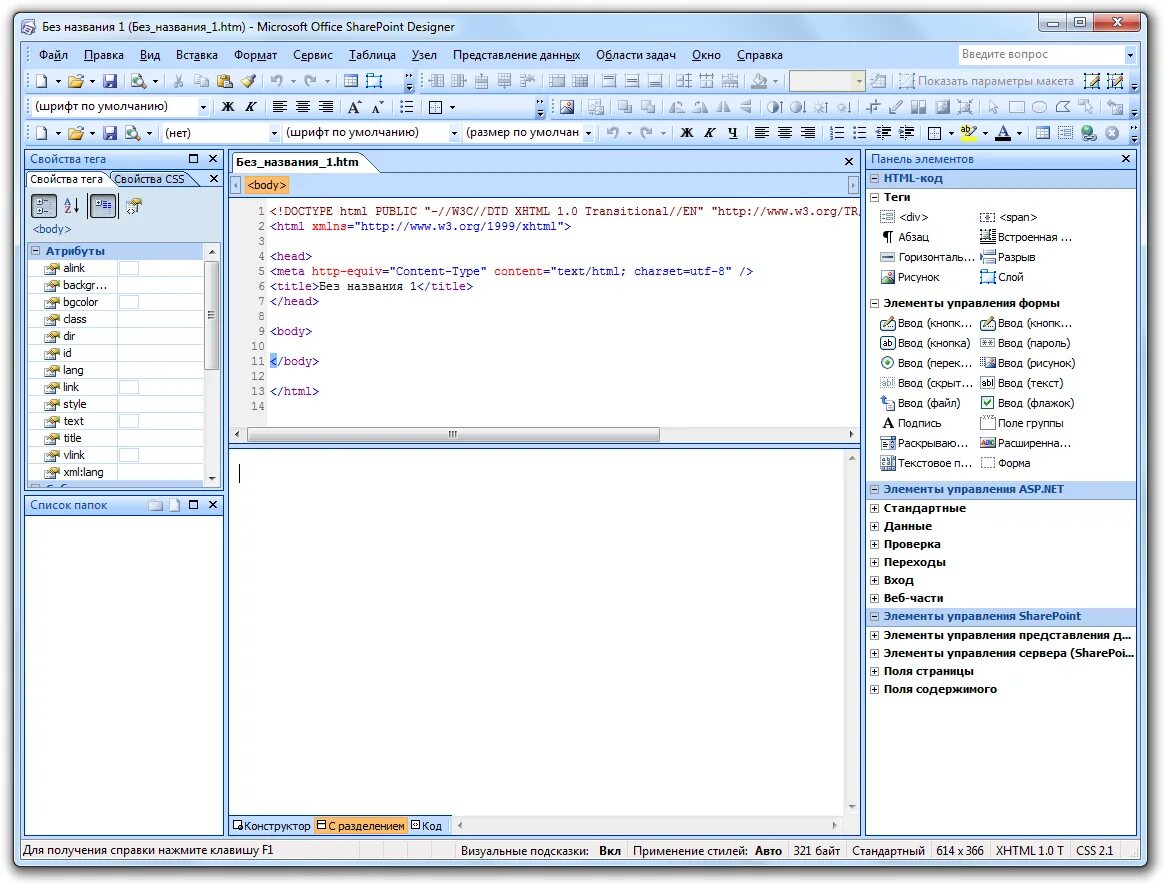Click the Cut scissors icon
This screenshot has width=1166, height=886.
178,81
